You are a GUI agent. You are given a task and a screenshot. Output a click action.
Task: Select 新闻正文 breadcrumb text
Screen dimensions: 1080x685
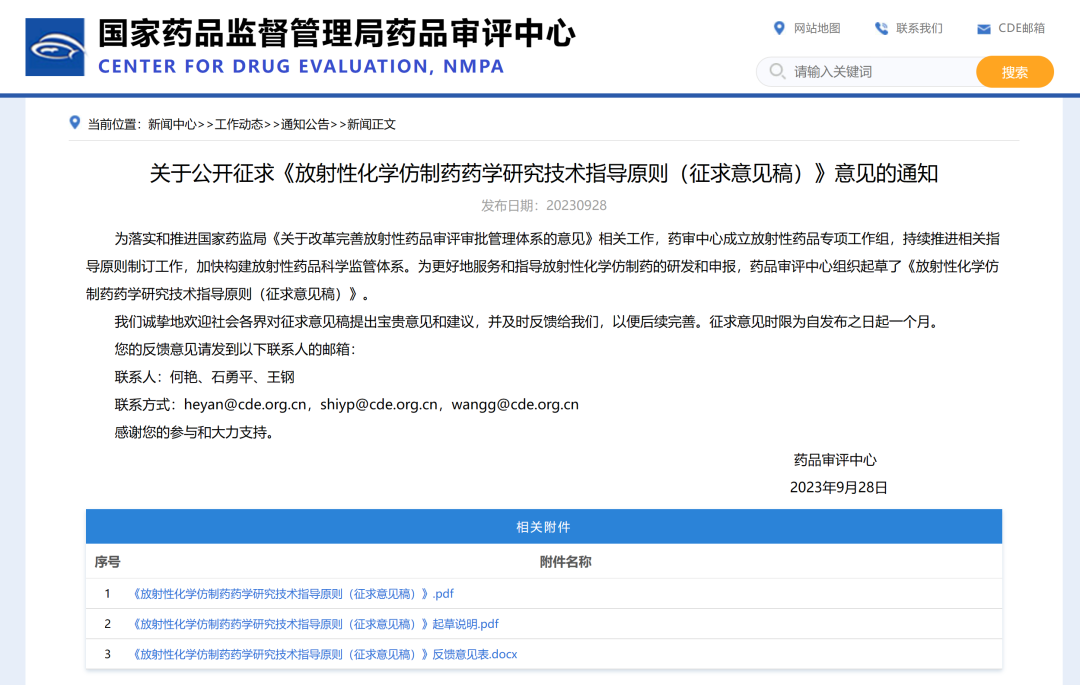pos(371,125)
